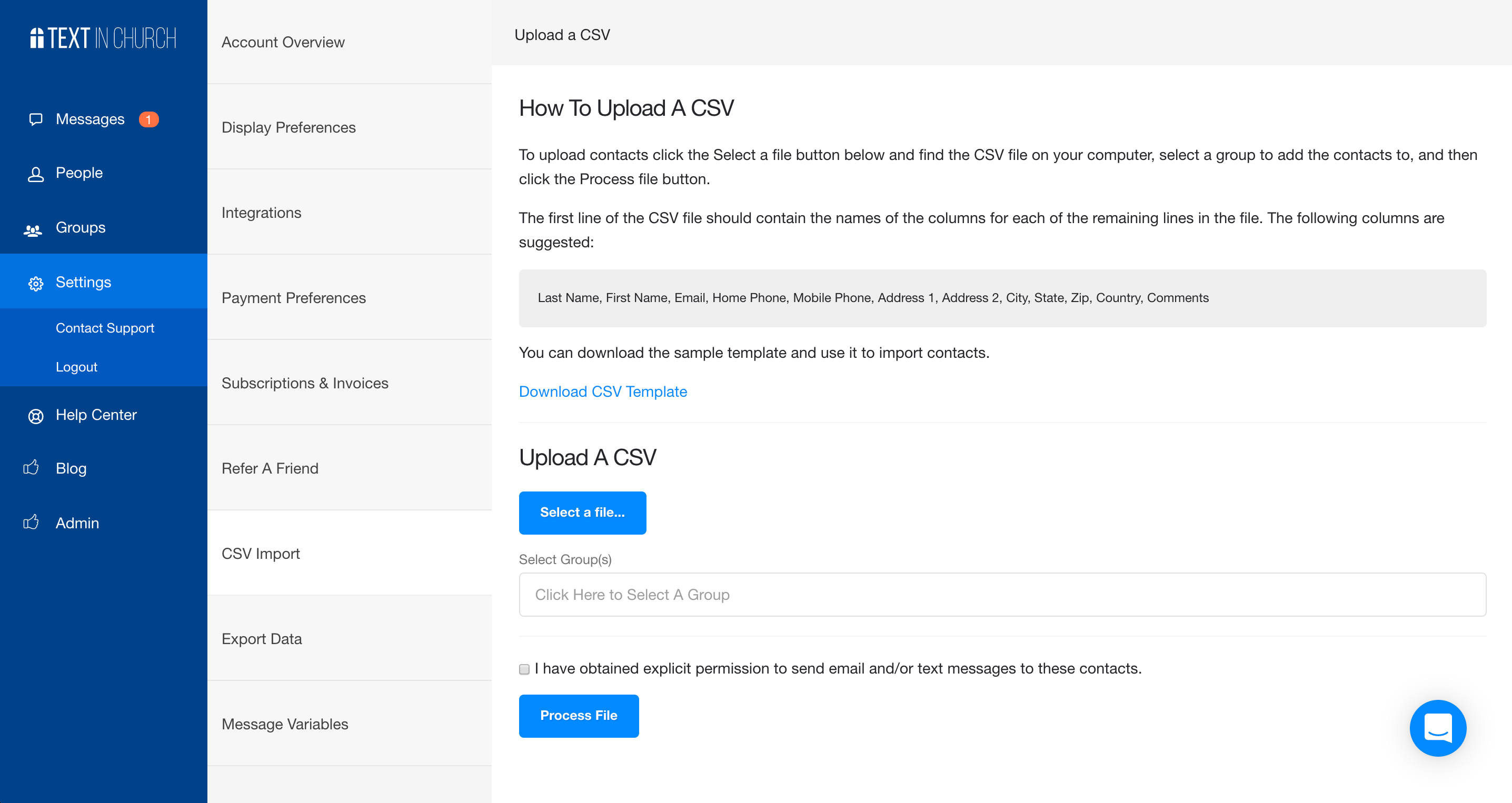Select the CSV Import tab
This screenshot has height=803, width=1512.
point(349,553)
